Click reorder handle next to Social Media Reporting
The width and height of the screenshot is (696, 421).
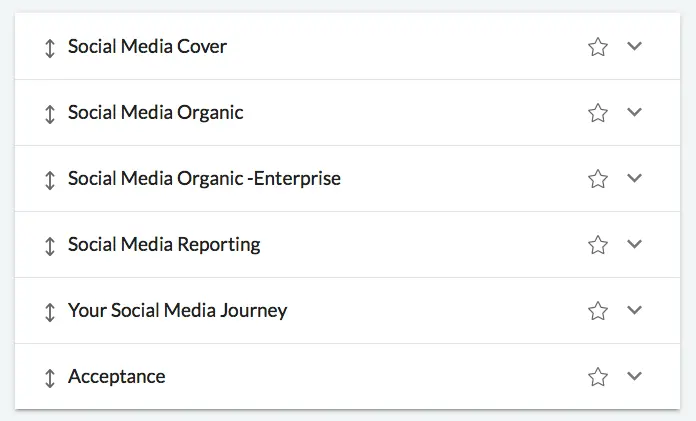point(49,245)
